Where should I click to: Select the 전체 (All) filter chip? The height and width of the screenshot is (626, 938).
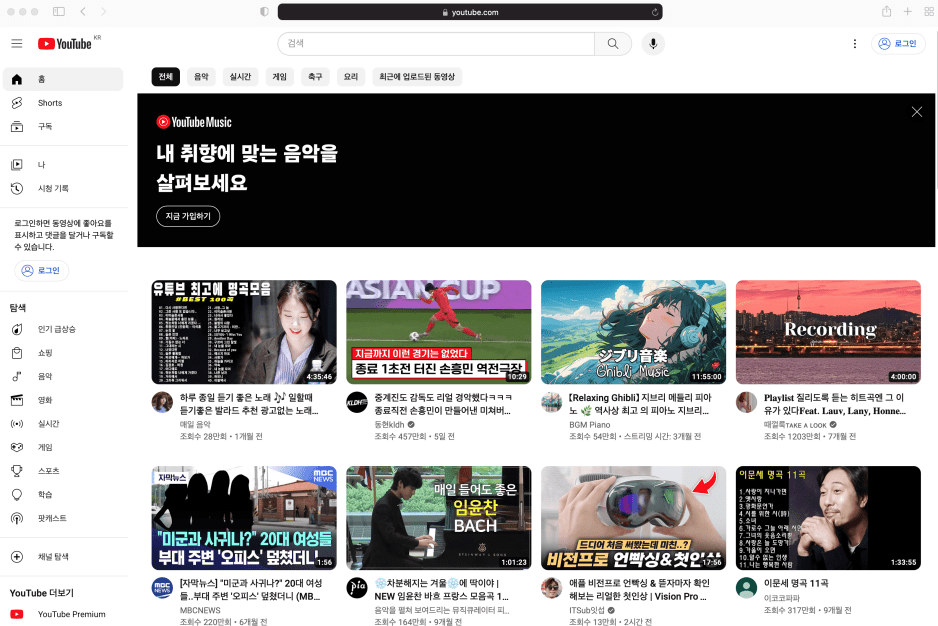click(x=166, y=77)
